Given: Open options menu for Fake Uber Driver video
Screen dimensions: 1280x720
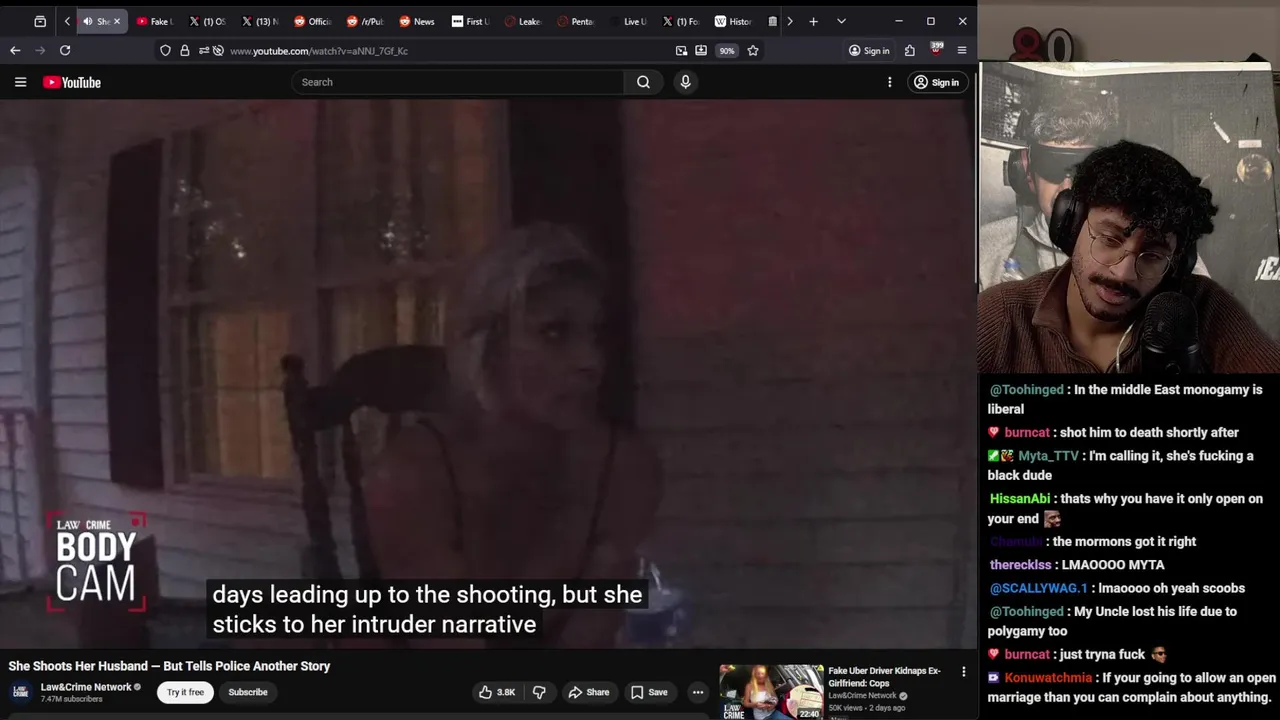Looking at the screenshot, I should (963, 672).
